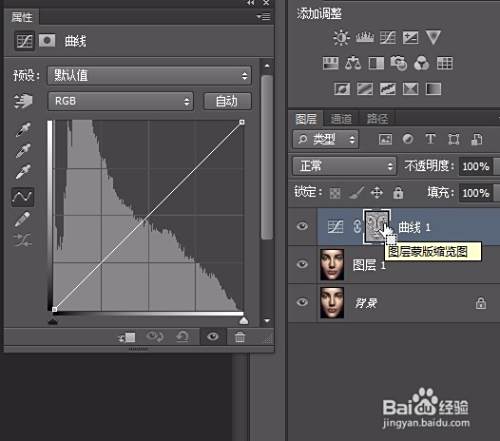Image resolution: width=500 pixels, height=441 pixels.
Task: Select the black point eyedropper
Action: click(23, 130)
